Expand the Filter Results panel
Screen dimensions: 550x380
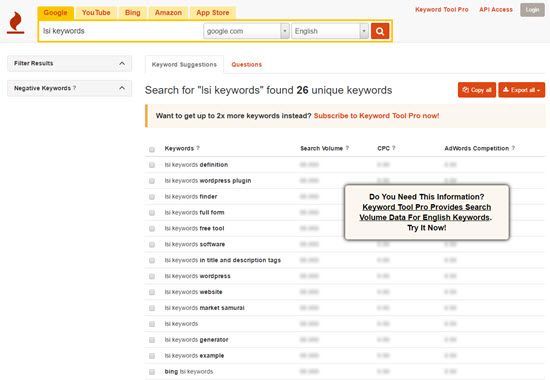coord(69,64)
